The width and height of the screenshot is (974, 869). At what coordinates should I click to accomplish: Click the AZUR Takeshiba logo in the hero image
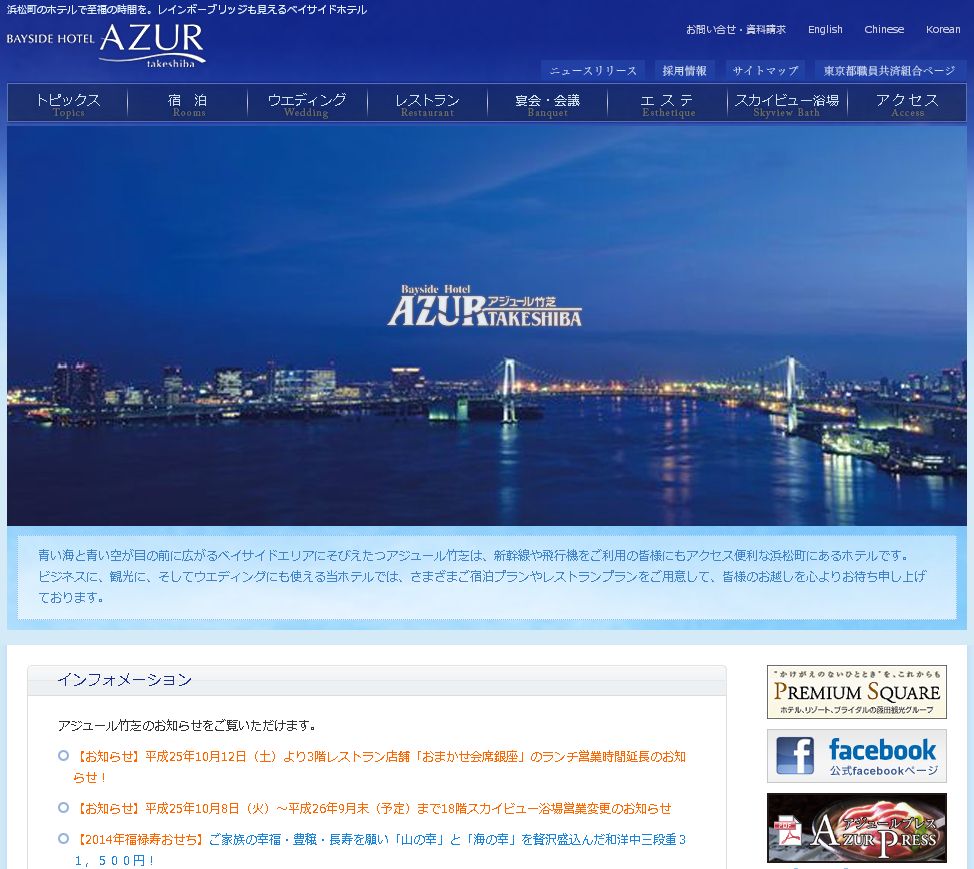tap(485, 306)
